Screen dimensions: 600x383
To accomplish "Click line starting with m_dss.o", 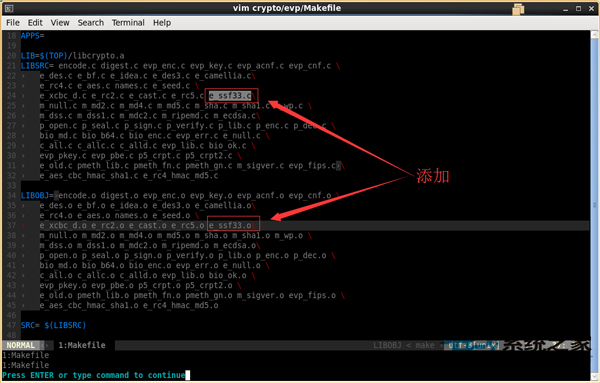I will pyautogui.click(x=149, y=245).
